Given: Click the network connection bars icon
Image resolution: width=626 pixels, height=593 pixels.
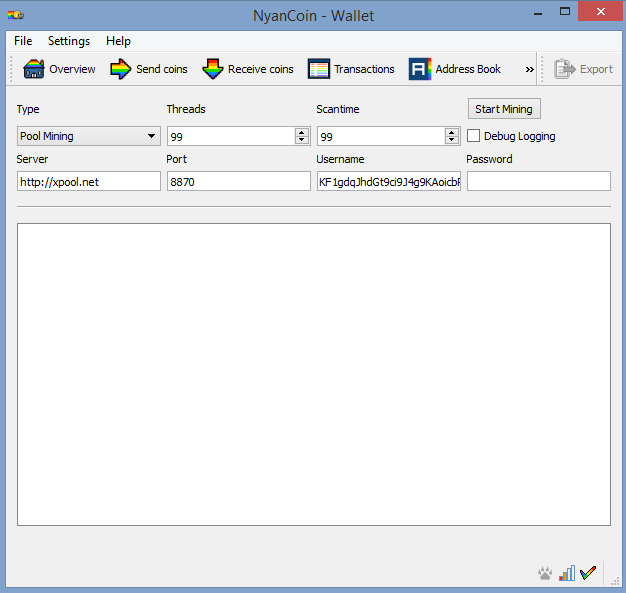Looking at the screenshot, I should point(567,573).
